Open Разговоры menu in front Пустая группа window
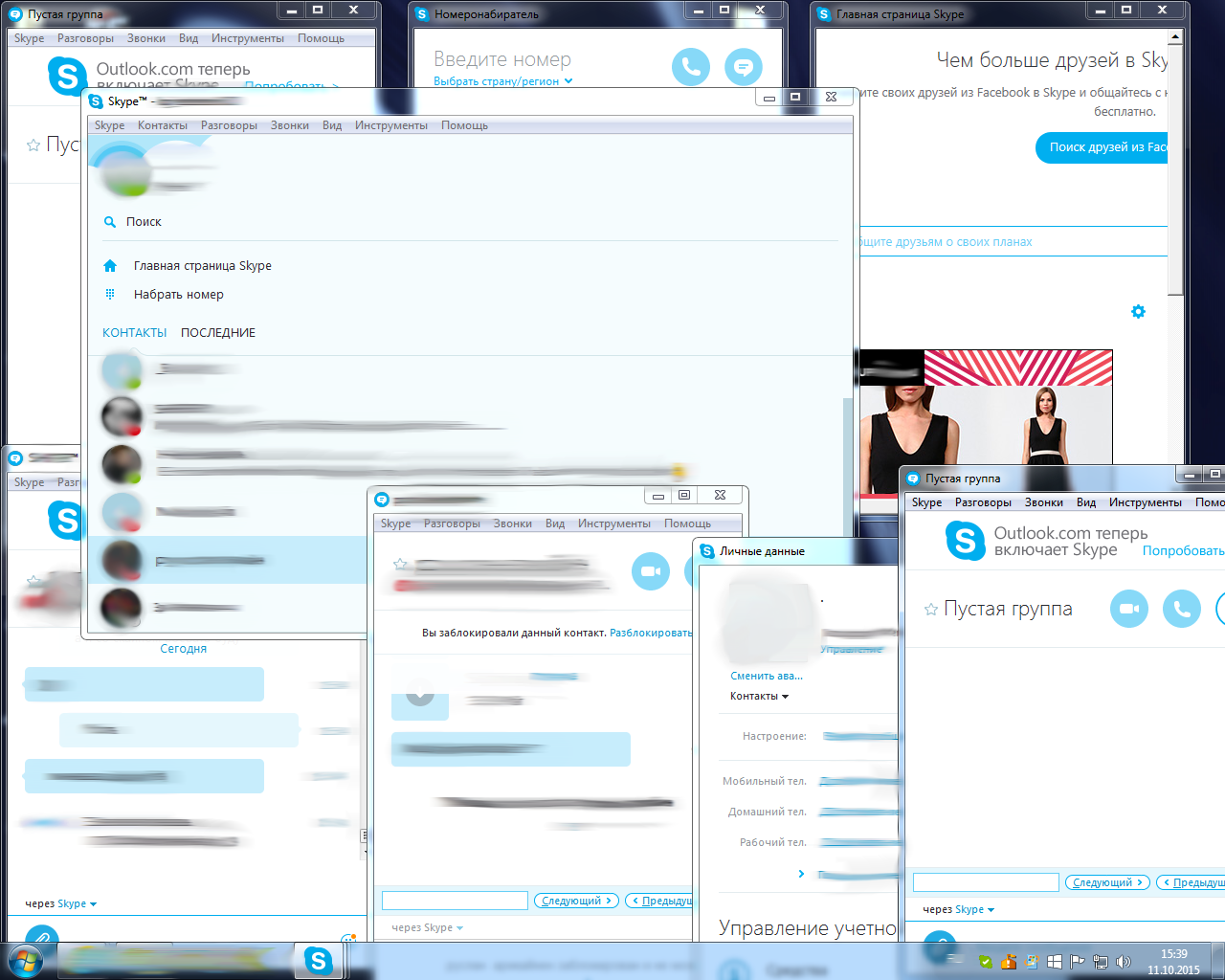This screenshot has height=980, width=1225. (x=983, y=502)
